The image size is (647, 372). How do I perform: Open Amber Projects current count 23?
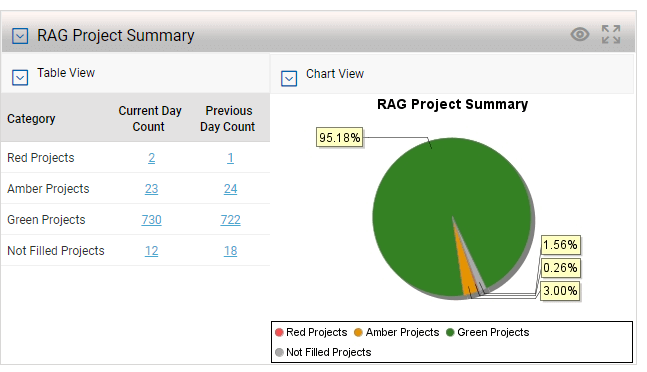151,189
